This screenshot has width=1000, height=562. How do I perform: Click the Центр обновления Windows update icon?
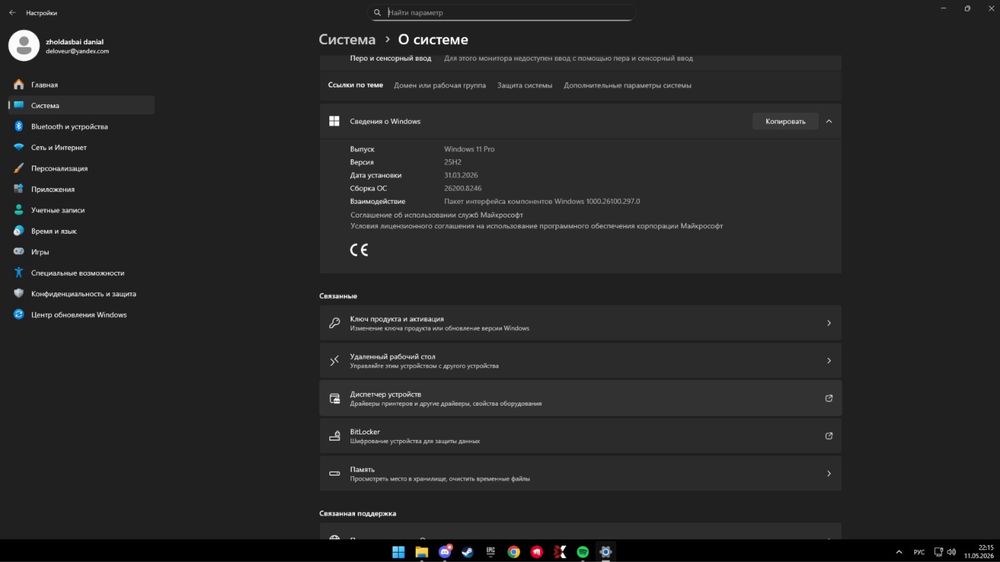[18, 314]
